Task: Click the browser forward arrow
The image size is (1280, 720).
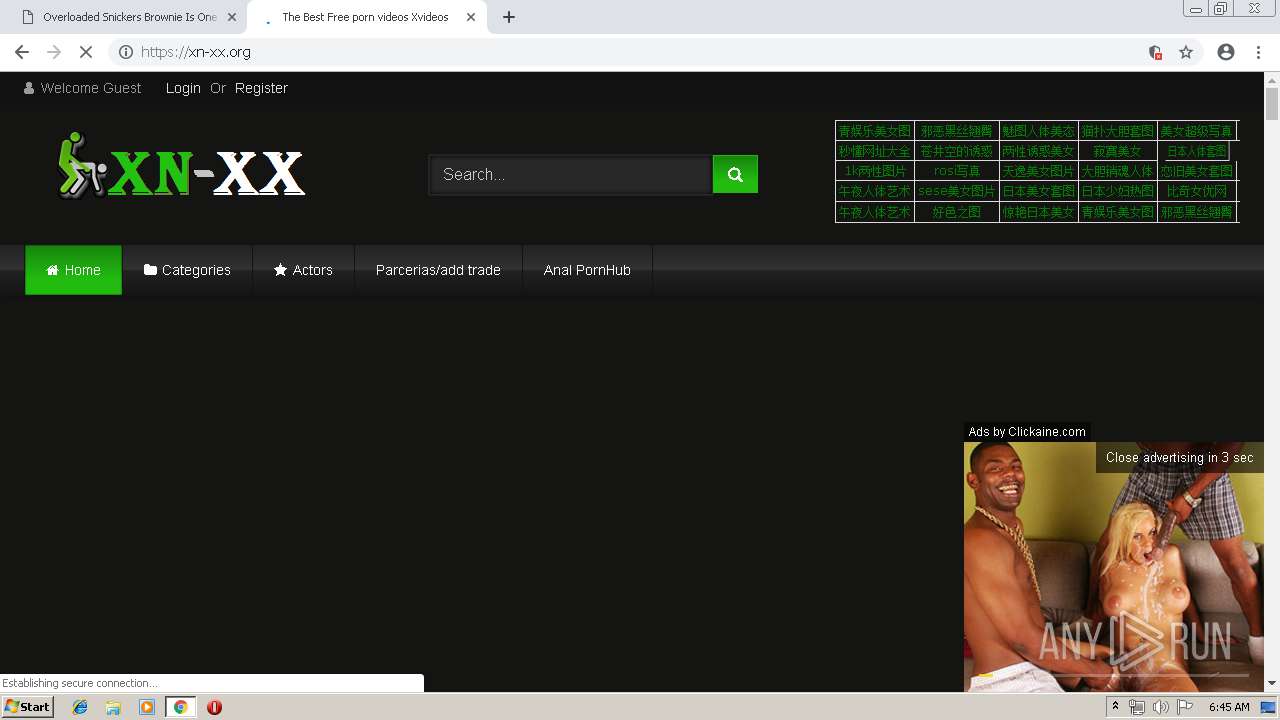Action: [x=54, y=52]
